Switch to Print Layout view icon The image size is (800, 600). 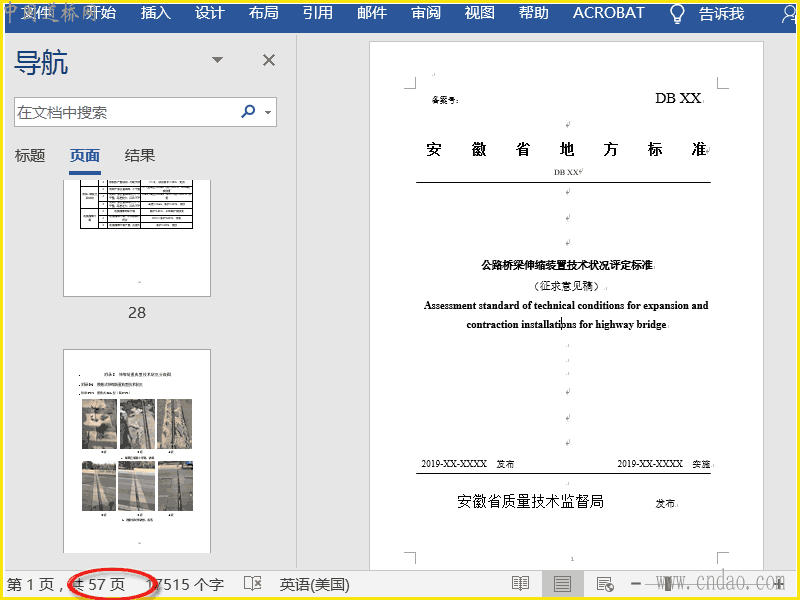point(562,584)
